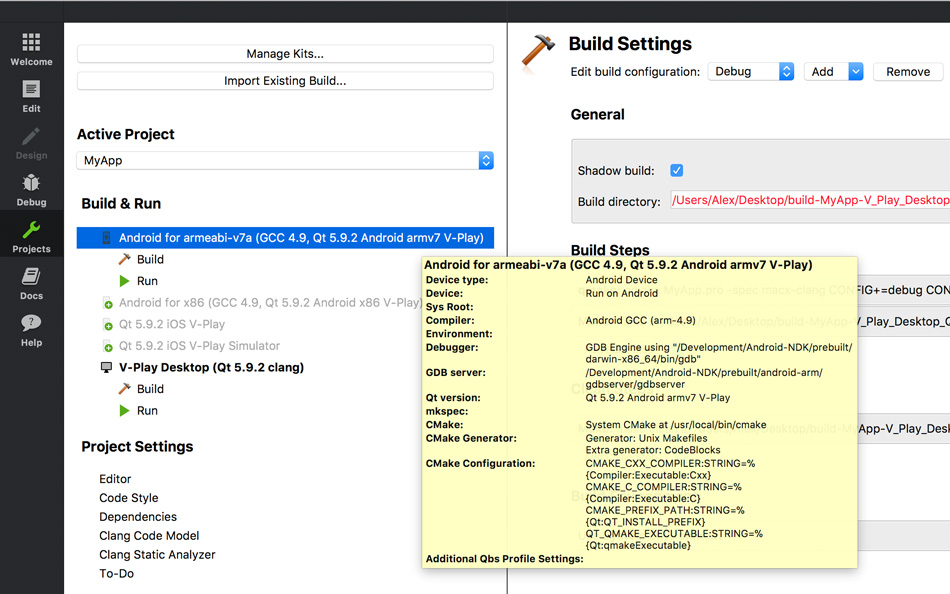Viewport: 950px width, 594px height.
Task: Click 'Run on Android' device value
Action: [x=622, y=293]
